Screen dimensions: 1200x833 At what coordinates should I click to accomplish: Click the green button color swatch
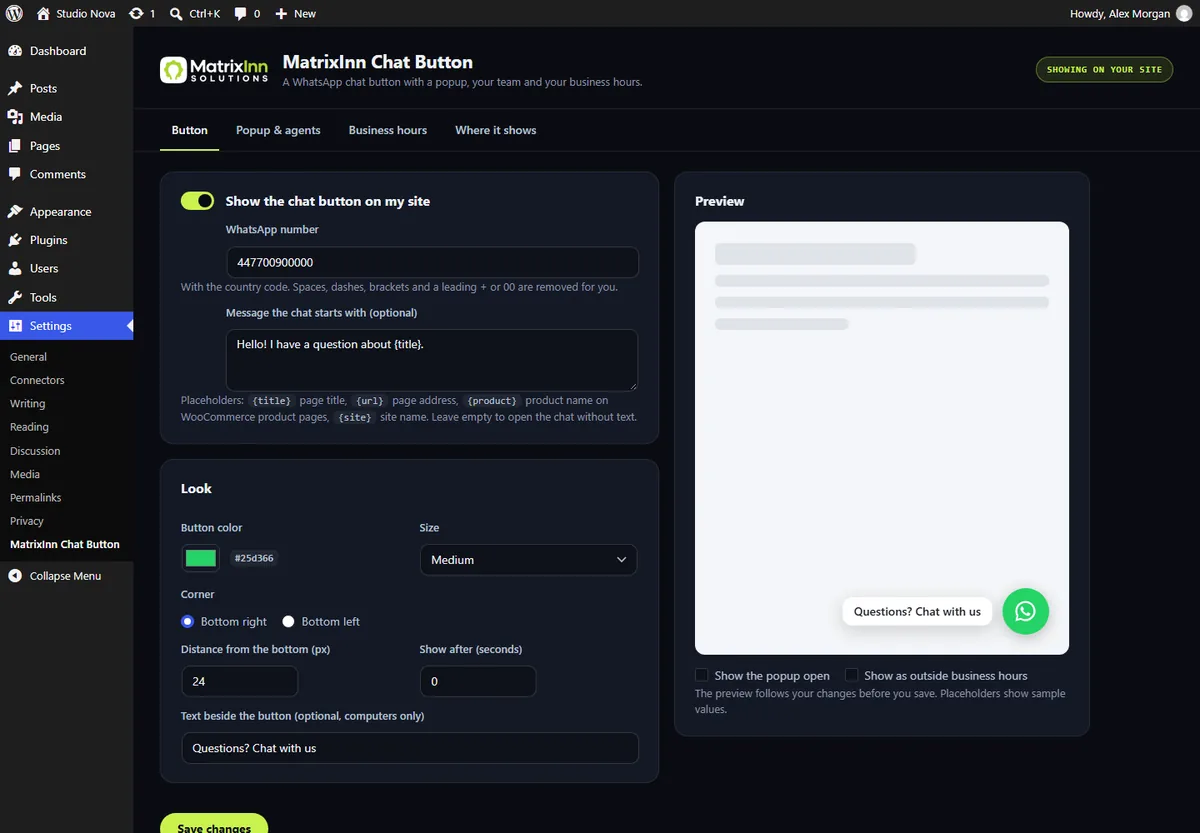coord(201,558)
